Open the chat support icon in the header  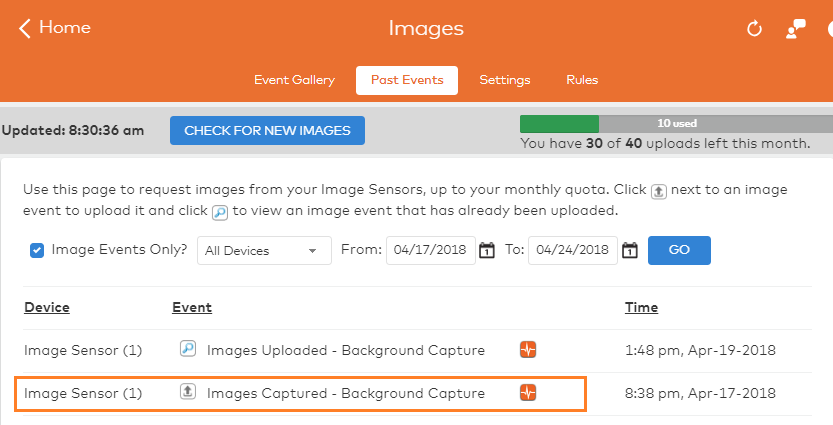pos(796,29)
